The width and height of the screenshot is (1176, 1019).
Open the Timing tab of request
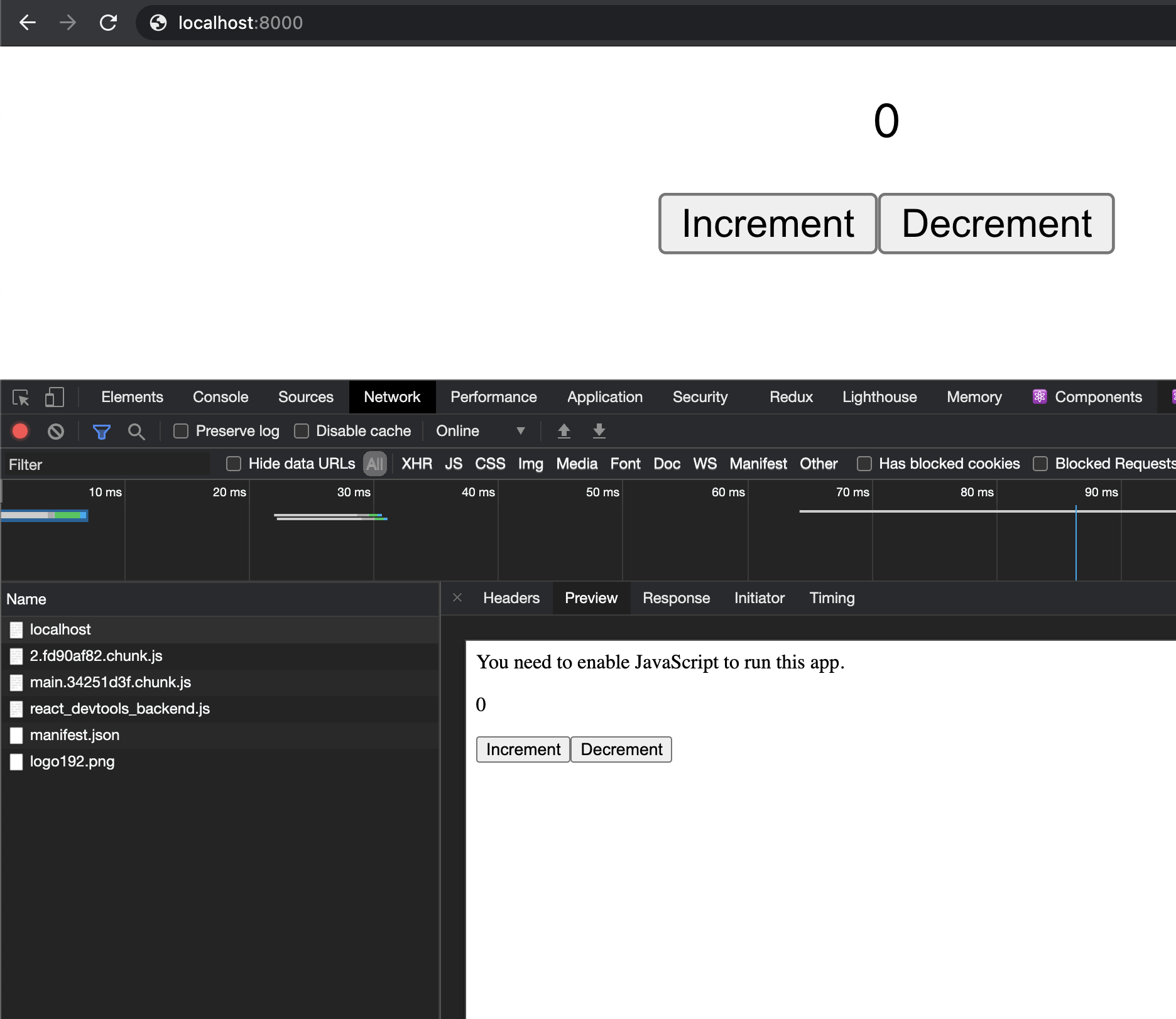832,598
